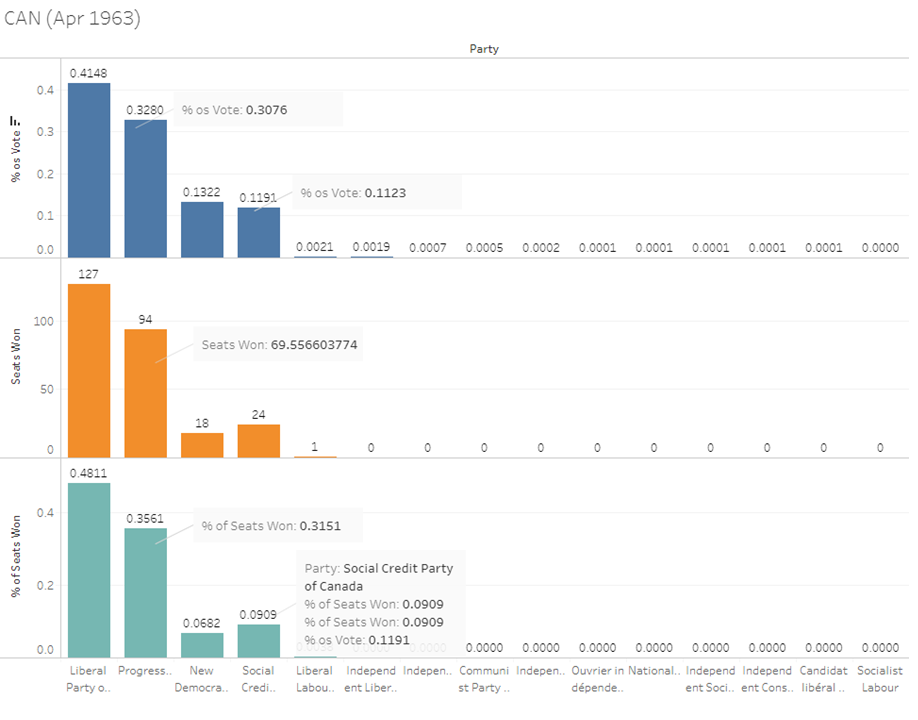The height and width of the screenshot is (720, 918).
Task: Click the % of Seats Won axis title
Action: point(16,557)
